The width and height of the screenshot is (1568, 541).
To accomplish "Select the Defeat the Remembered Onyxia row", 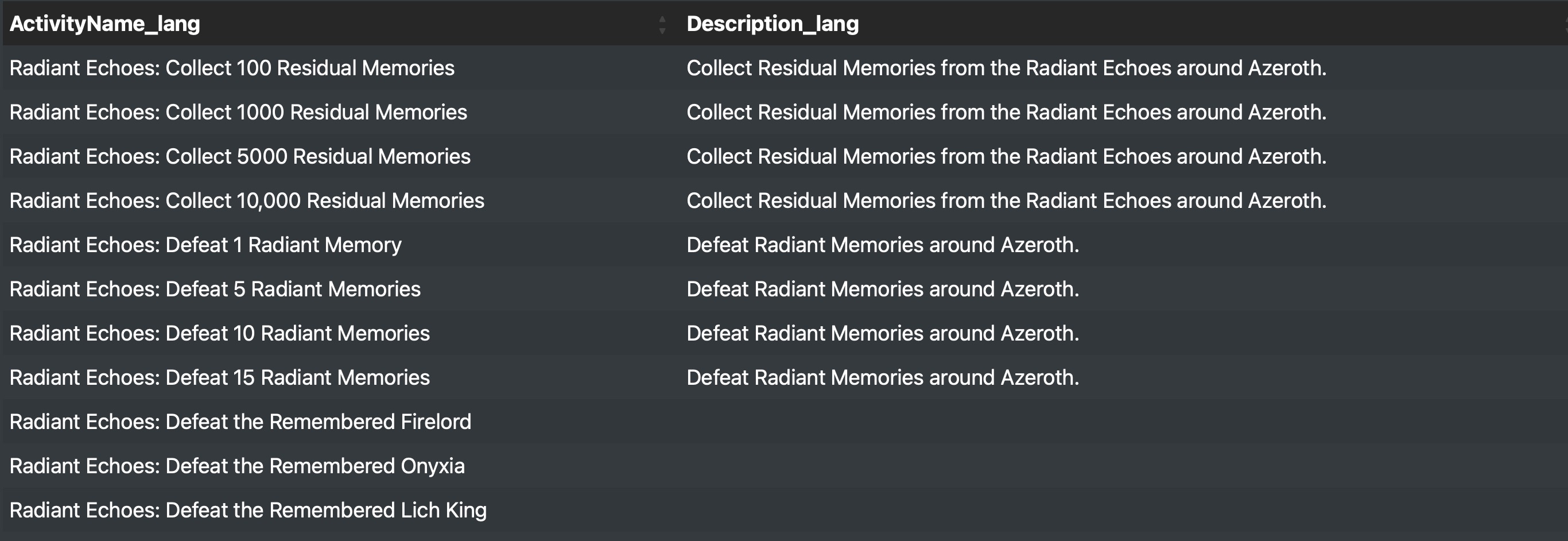I will (785, 466).
